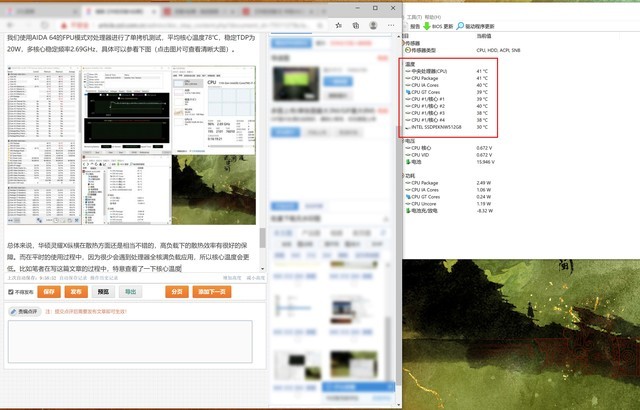This screenshot has height=410, width=640.
Task: Select the CPU IA Cores 40 °C row
Action: point(447,85)
